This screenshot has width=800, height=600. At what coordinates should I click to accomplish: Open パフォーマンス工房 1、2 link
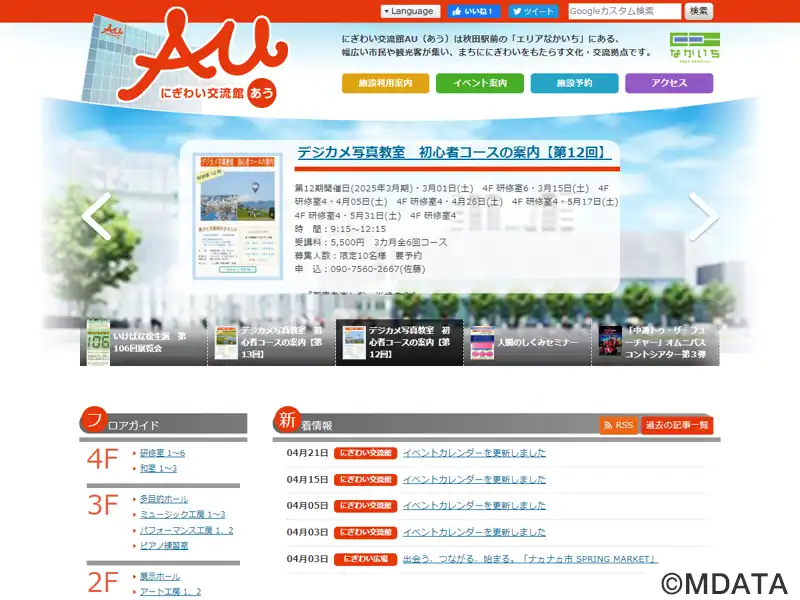pyautogui.click(x=186, y=530)
